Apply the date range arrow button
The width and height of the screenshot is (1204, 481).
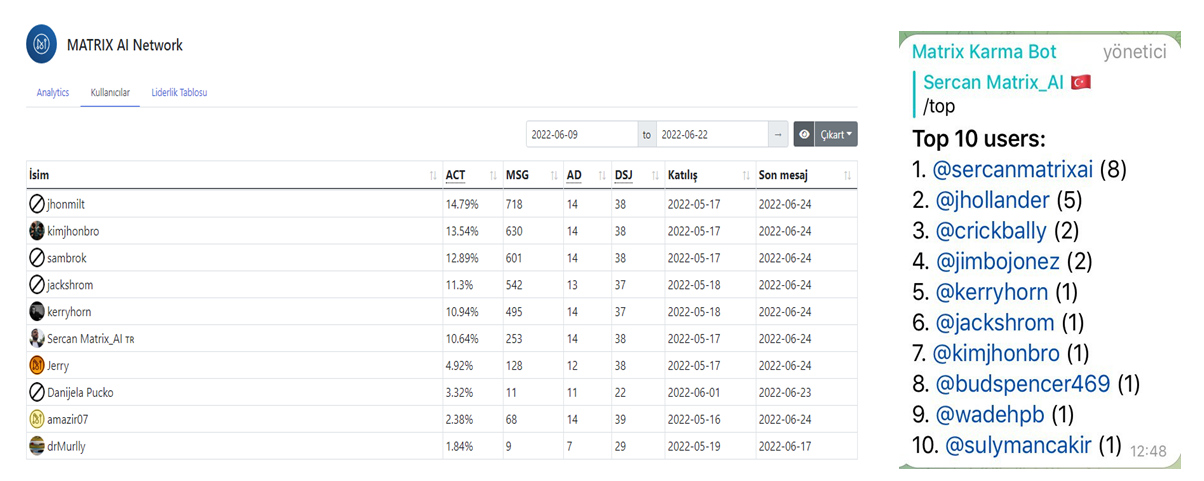[778, 135]
